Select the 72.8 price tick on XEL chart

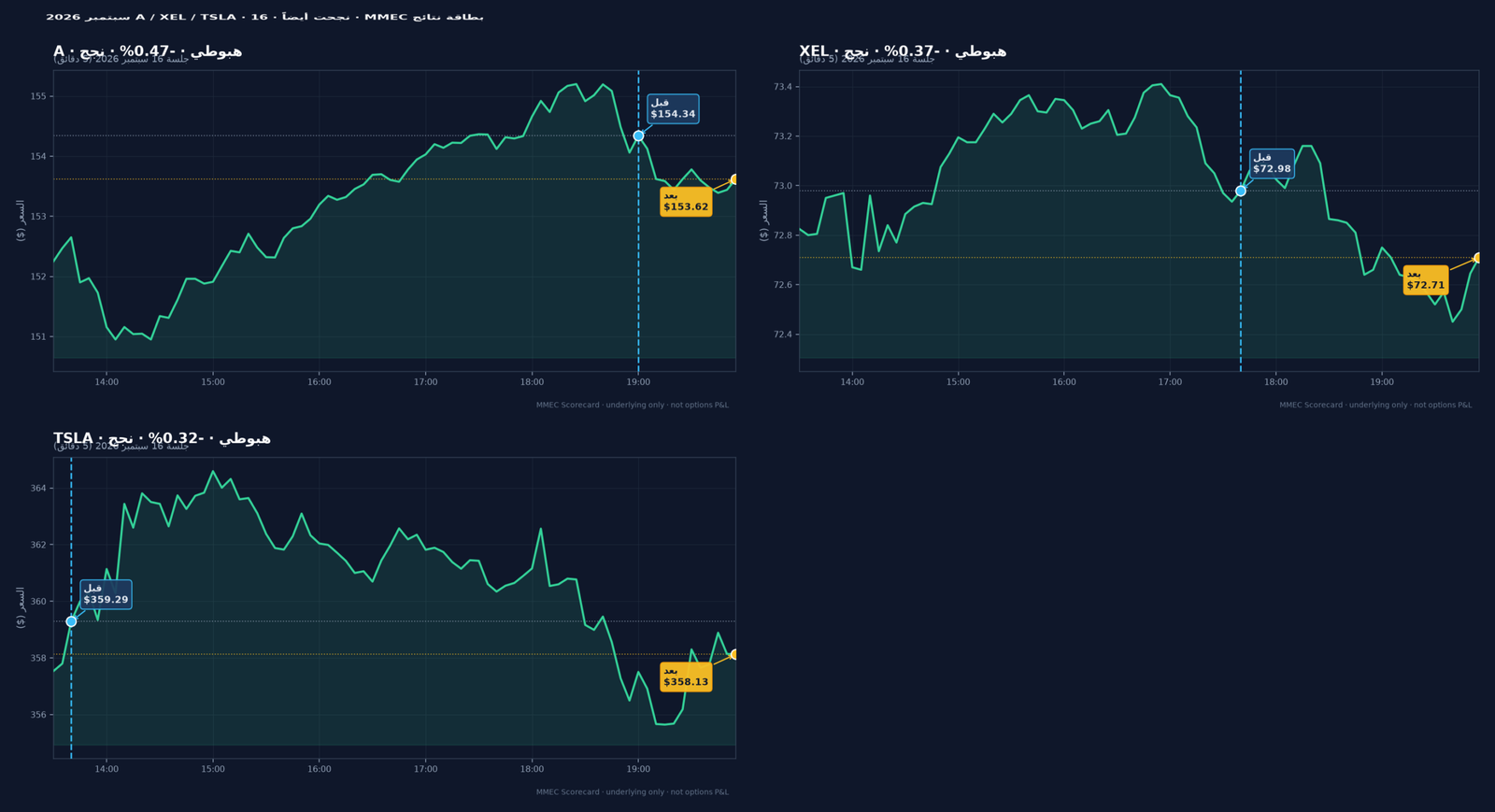[x=783, y=235]
